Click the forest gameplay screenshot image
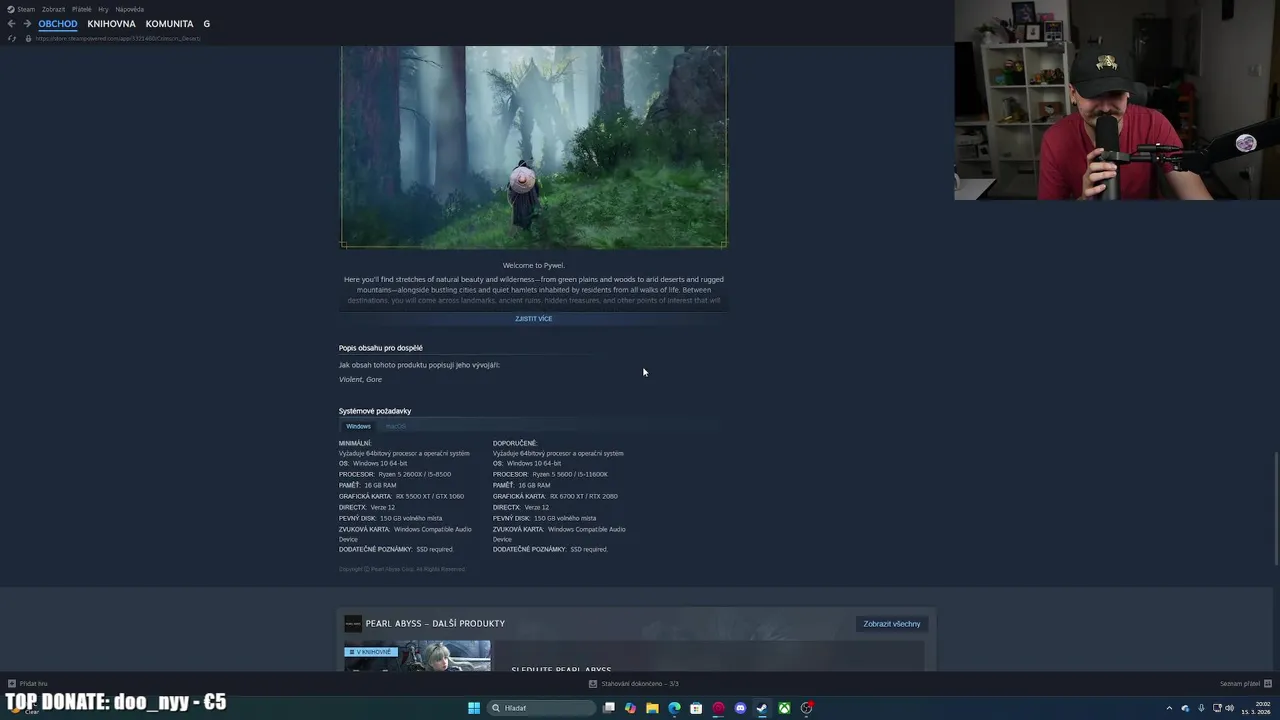 tap(533, 146)
